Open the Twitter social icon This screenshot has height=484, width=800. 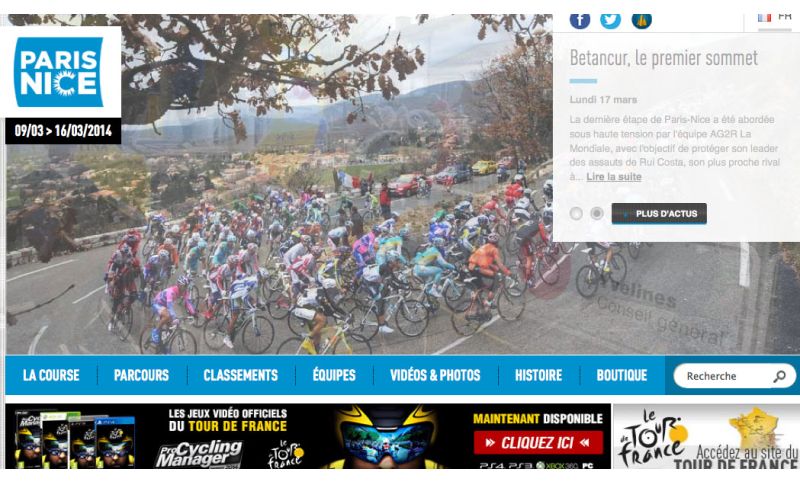coord(610,20)
